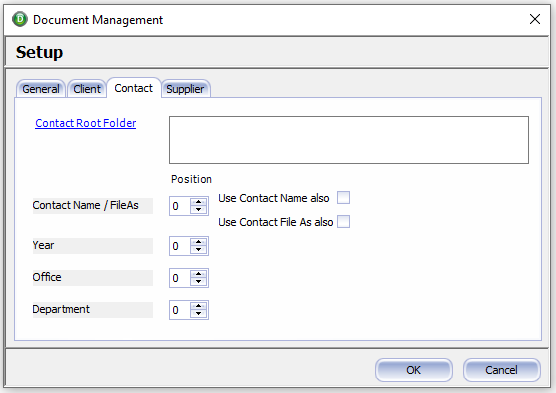Viewport: 556px width, 393px height.
Task: Switch to the Client tab
Action: tap(87, 89)
